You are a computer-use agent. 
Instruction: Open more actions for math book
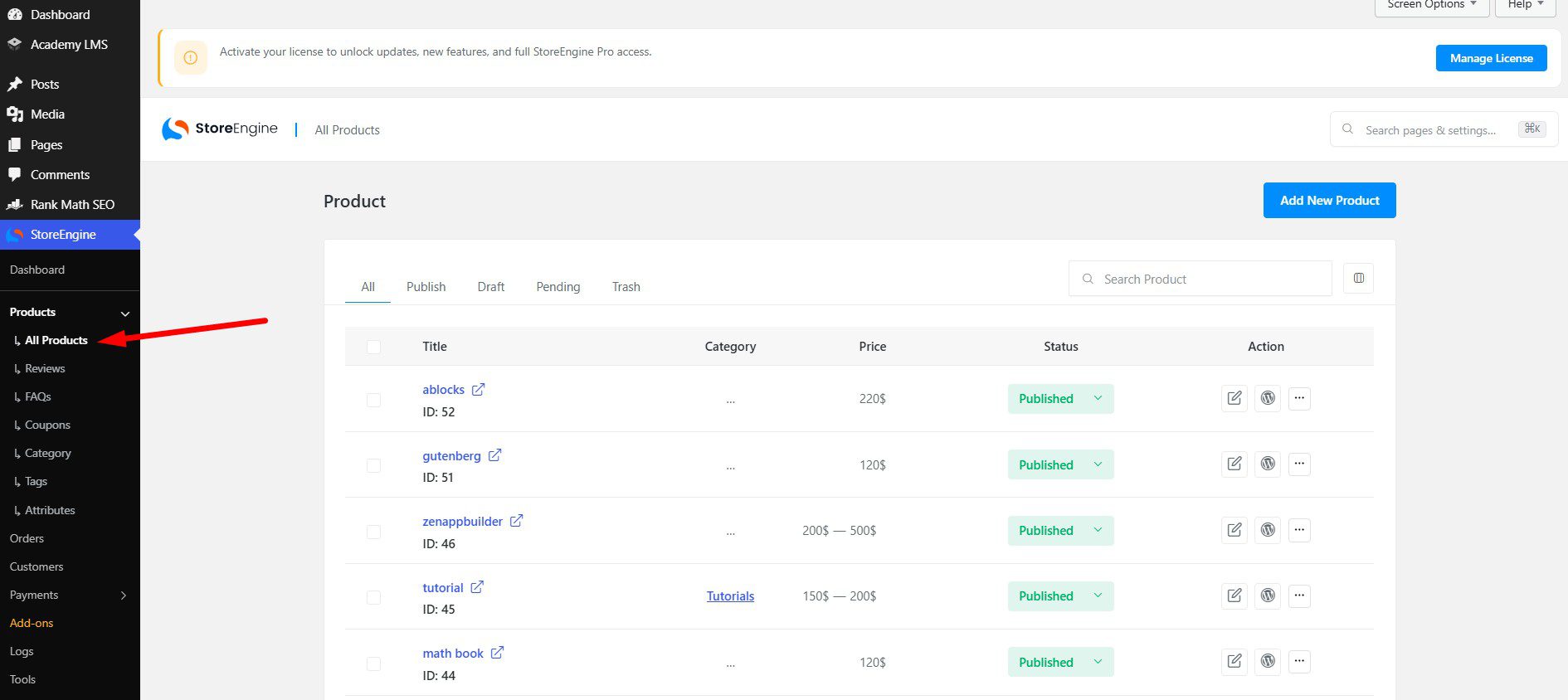click(1299, 661)
